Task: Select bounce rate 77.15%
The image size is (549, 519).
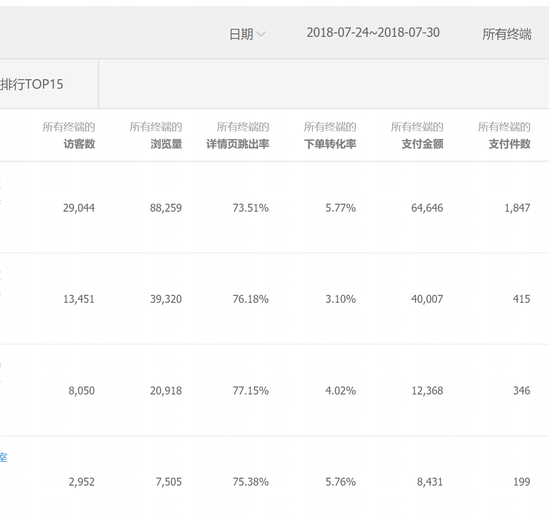Action: pos(251,390)
